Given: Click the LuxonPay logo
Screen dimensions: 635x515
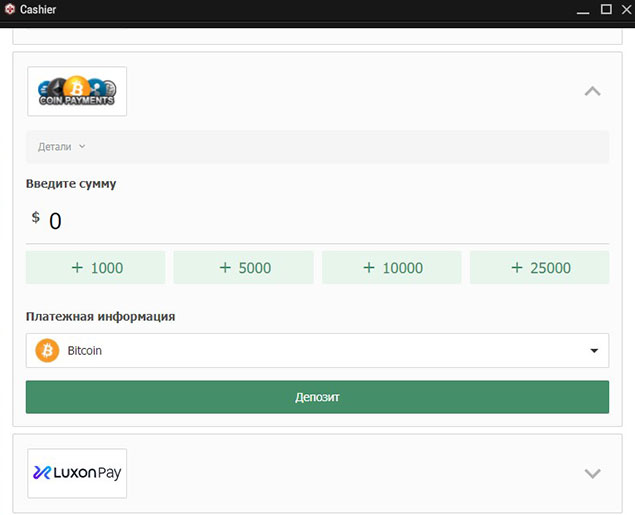Looking at the screenshot, I should click(x=77, y=473).
